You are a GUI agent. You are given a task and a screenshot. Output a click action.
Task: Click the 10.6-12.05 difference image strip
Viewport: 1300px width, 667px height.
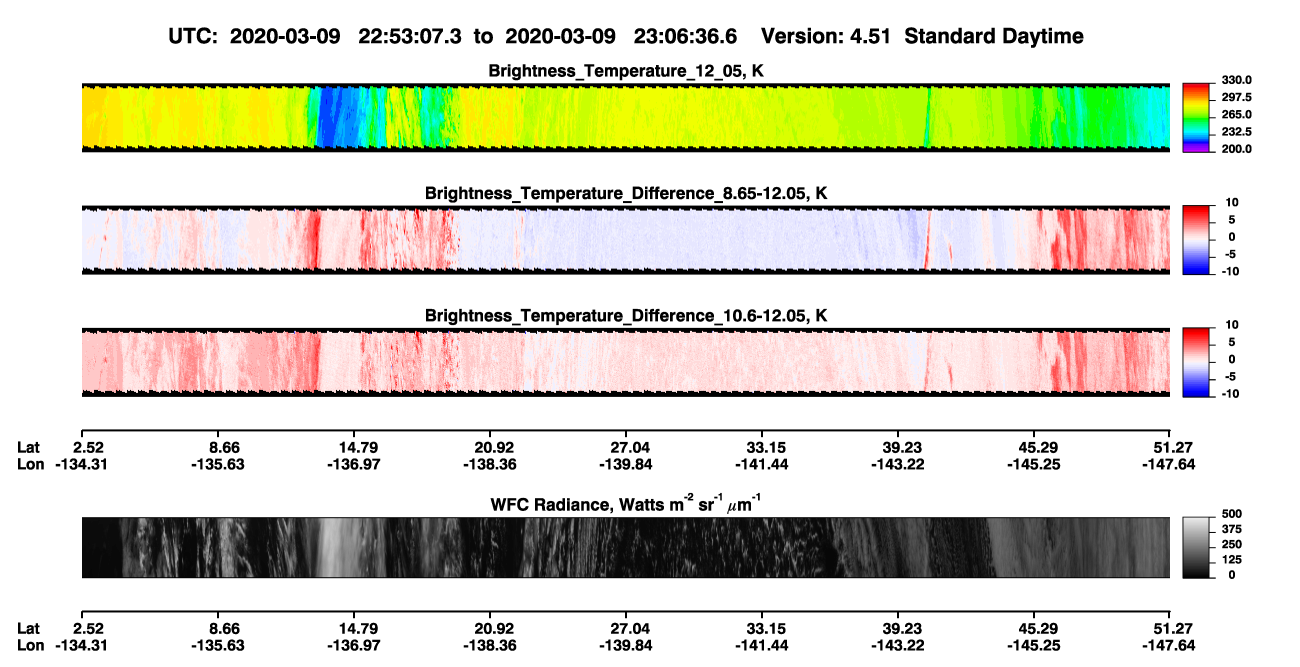[626, 362]
